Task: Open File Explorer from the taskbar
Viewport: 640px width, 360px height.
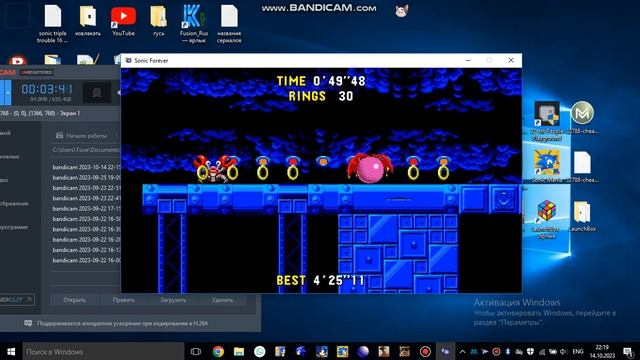Action: tap(239, 351)
